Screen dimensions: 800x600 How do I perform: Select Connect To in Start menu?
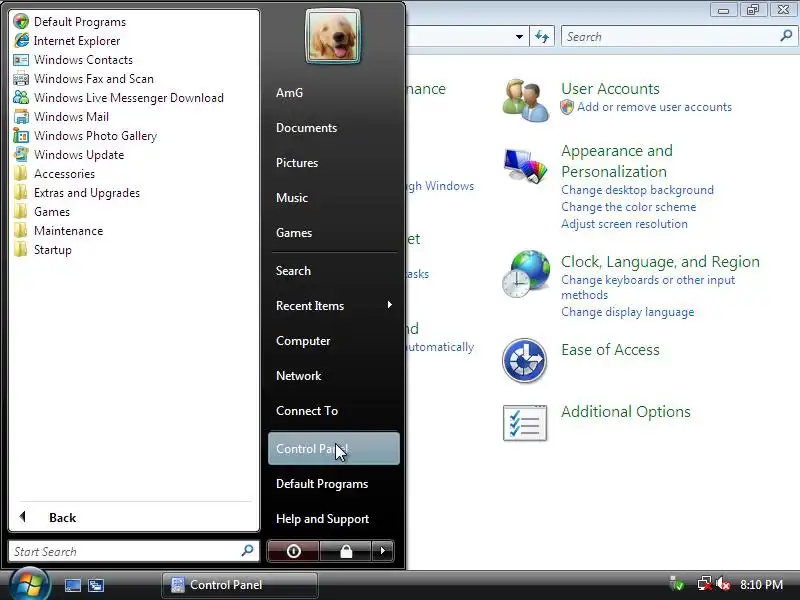click(307, 411)
